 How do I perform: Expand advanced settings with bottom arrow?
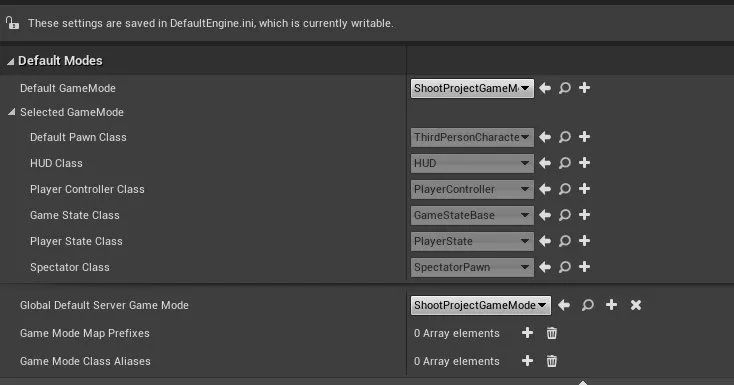pos(583,382)
